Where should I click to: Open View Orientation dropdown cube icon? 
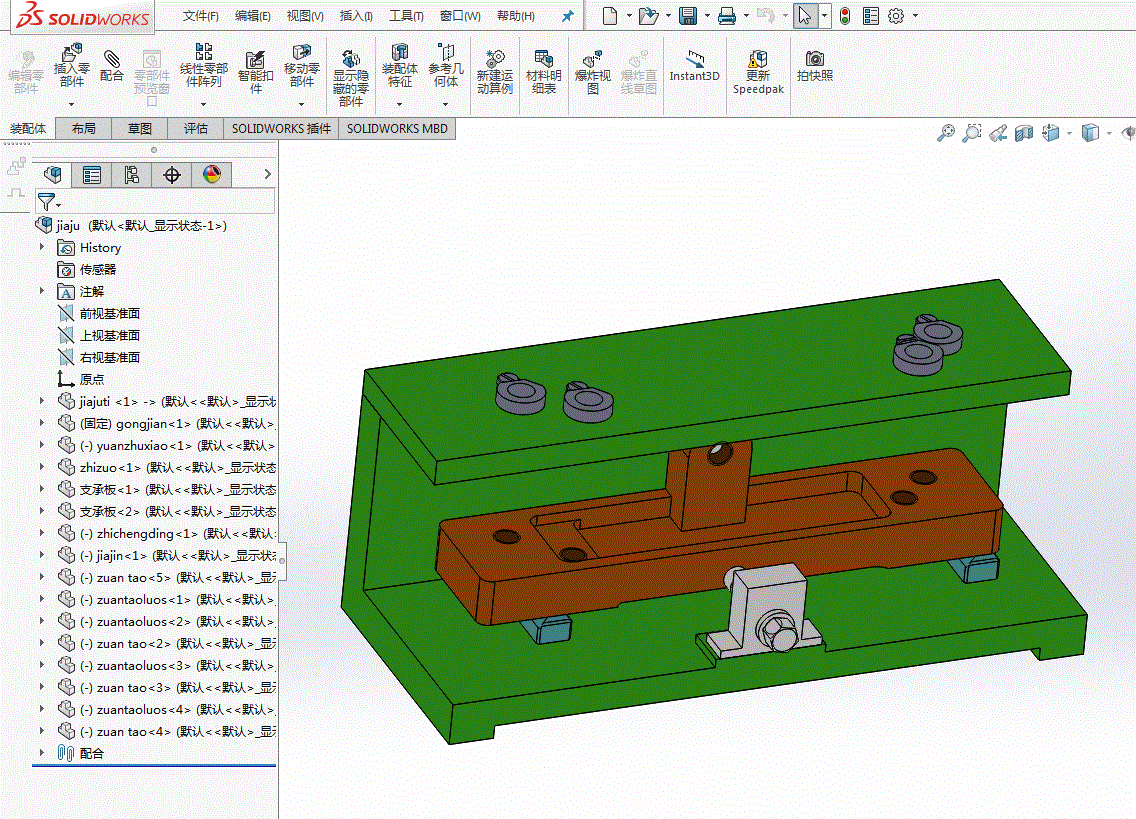pyautogui.click(x=1050, y=133)
